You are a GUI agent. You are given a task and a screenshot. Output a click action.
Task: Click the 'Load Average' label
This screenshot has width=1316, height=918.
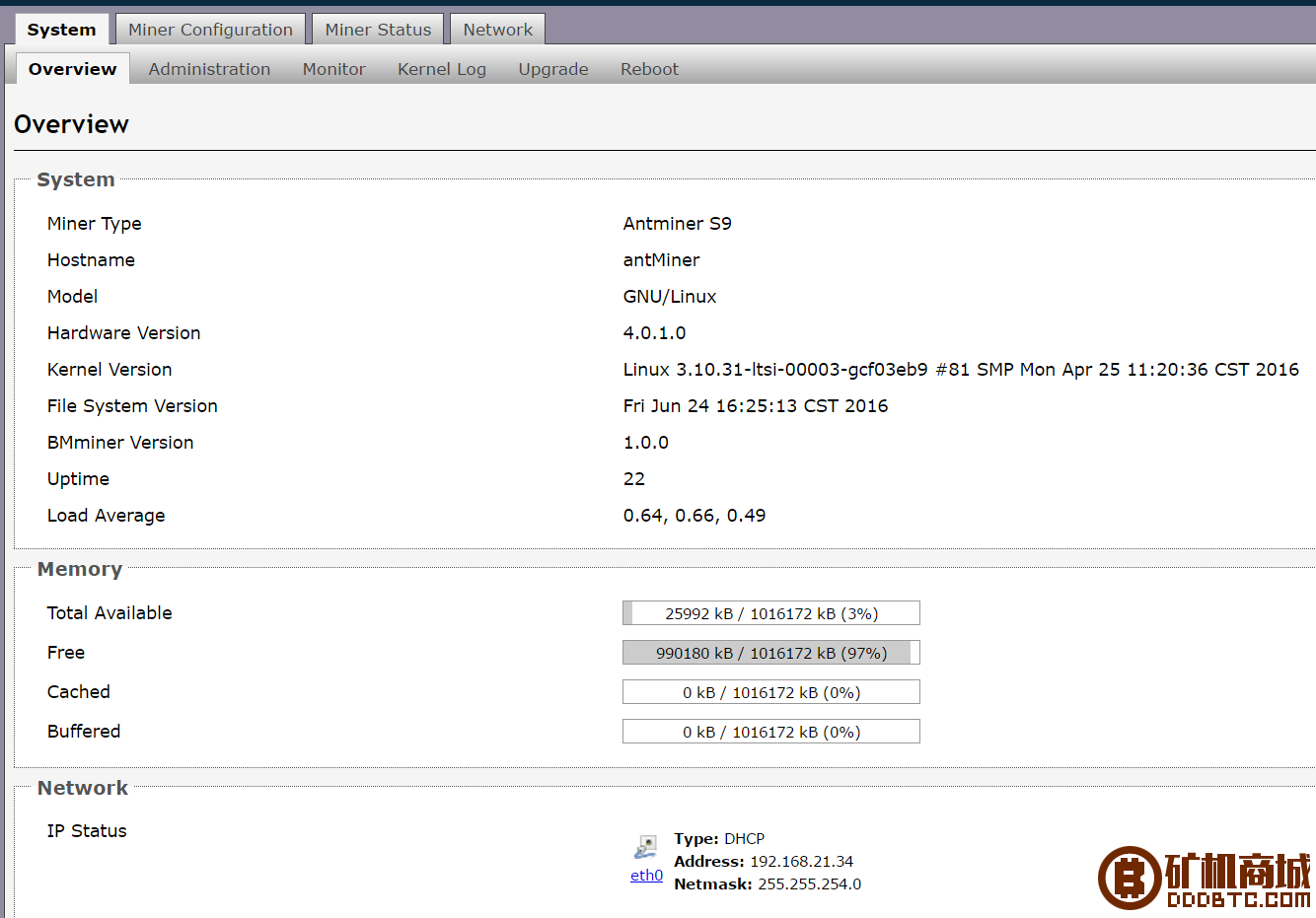coord(107,516)
